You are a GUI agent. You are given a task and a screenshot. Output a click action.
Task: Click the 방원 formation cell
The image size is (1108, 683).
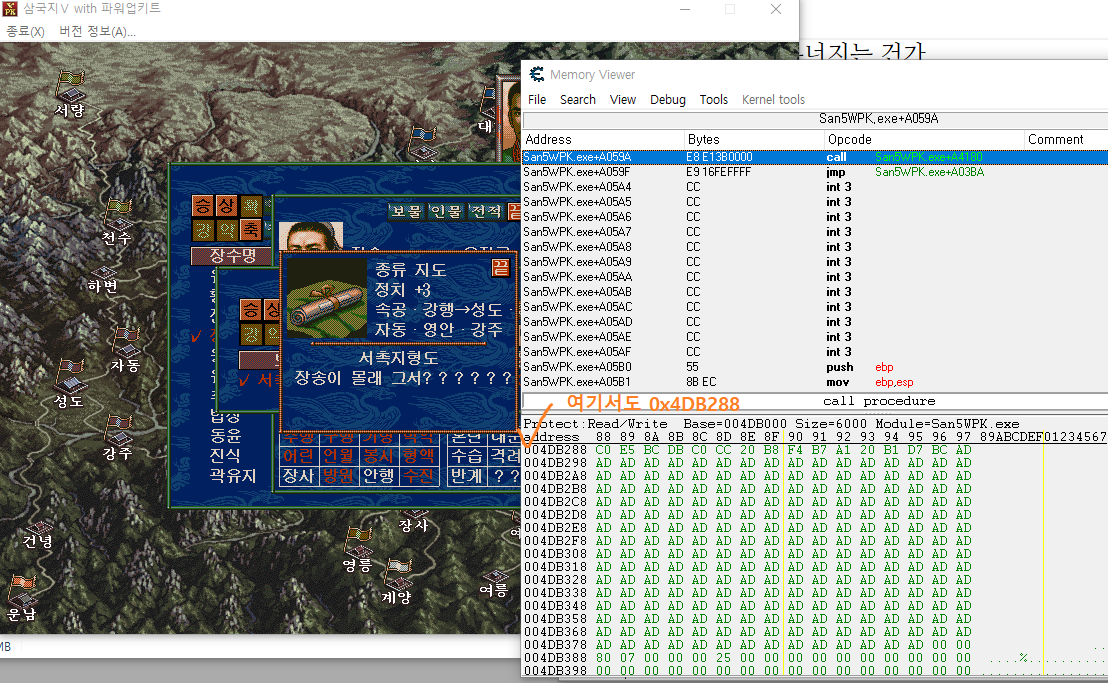(x=338, y=476)
